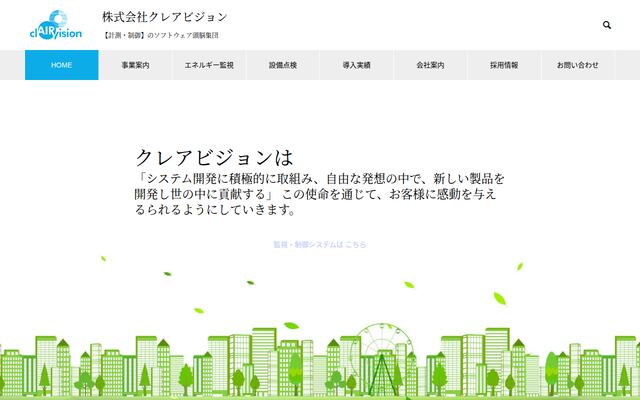Select the HOME menu item

[x=62, y=65]
